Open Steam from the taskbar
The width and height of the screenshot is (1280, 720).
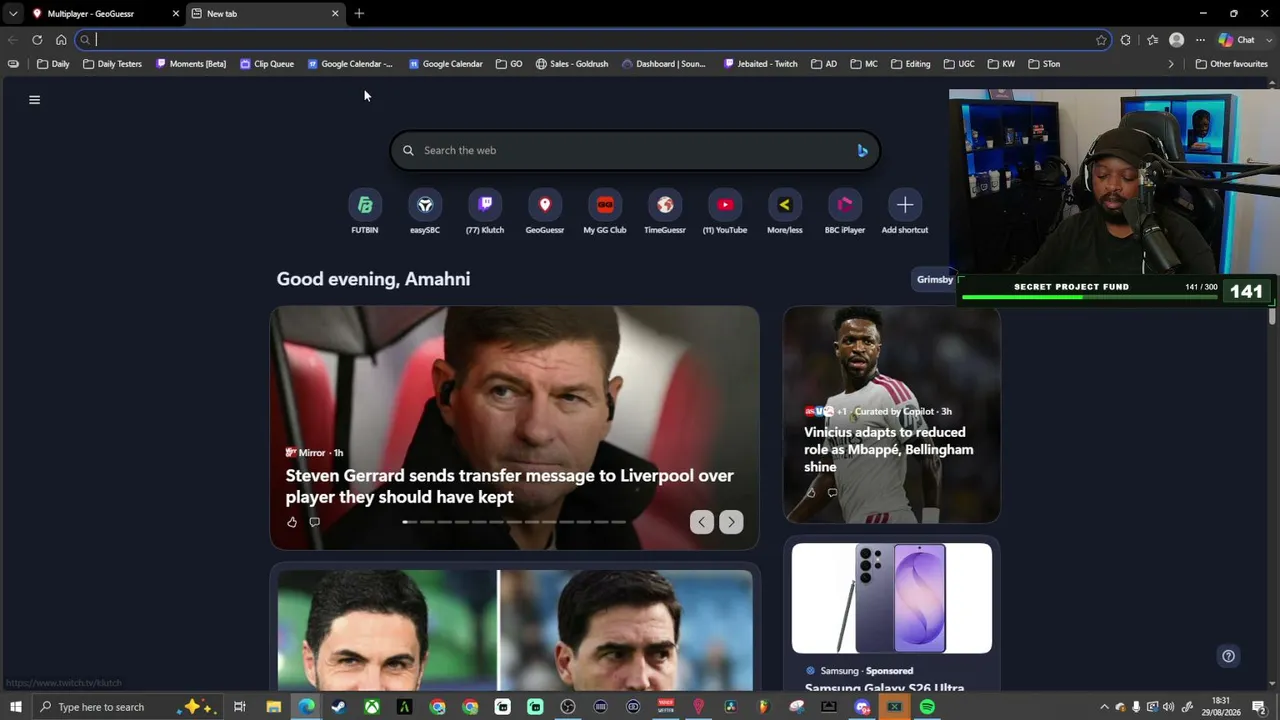click(338, 707)
